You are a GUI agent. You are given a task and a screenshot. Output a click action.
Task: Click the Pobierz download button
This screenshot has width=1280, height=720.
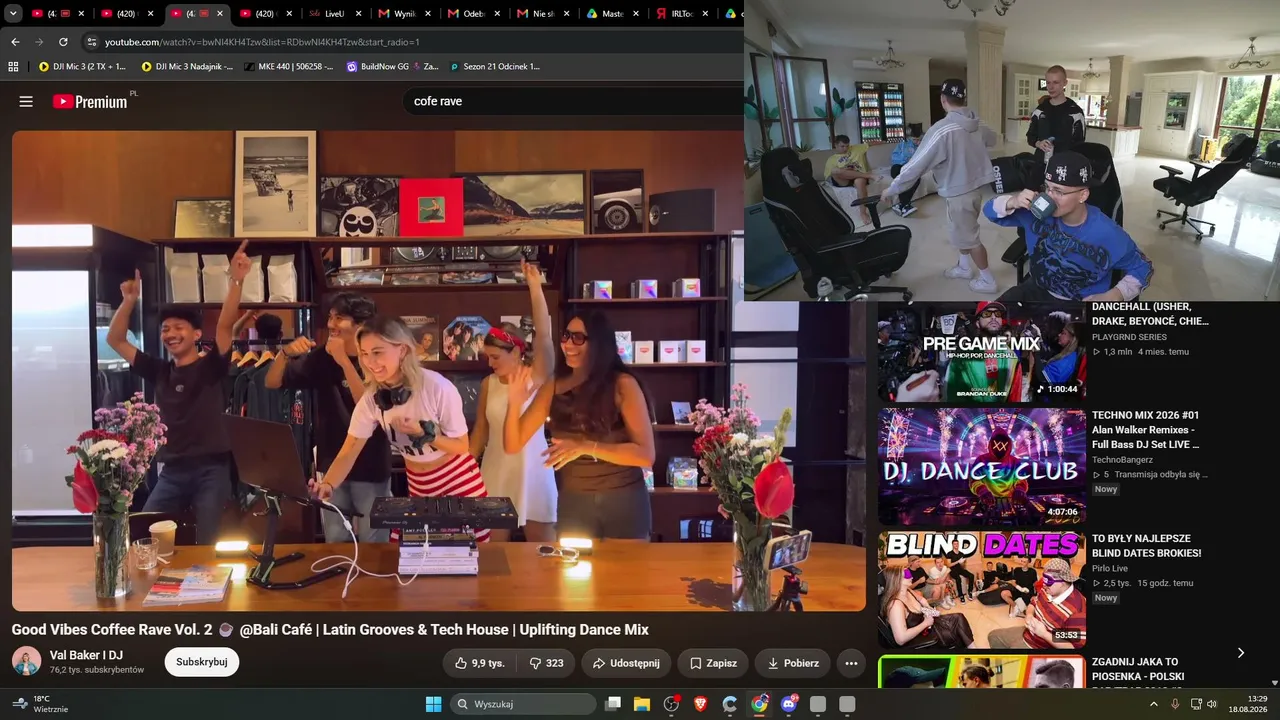(793, 663)
